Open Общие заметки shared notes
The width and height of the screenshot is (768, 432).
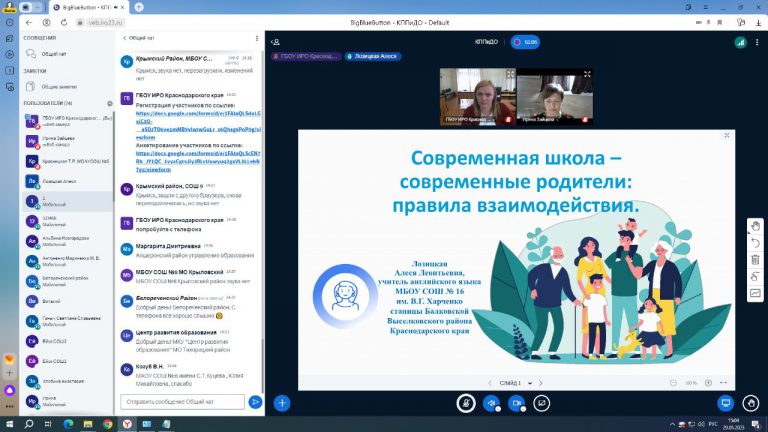[x=58, y=87]
